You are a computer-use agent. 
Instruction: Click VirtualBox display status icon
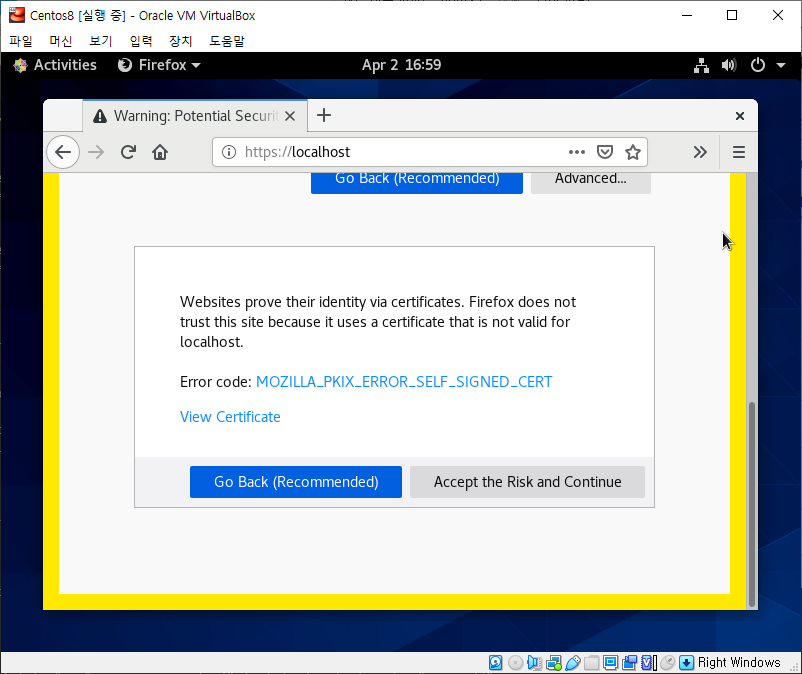610,663
